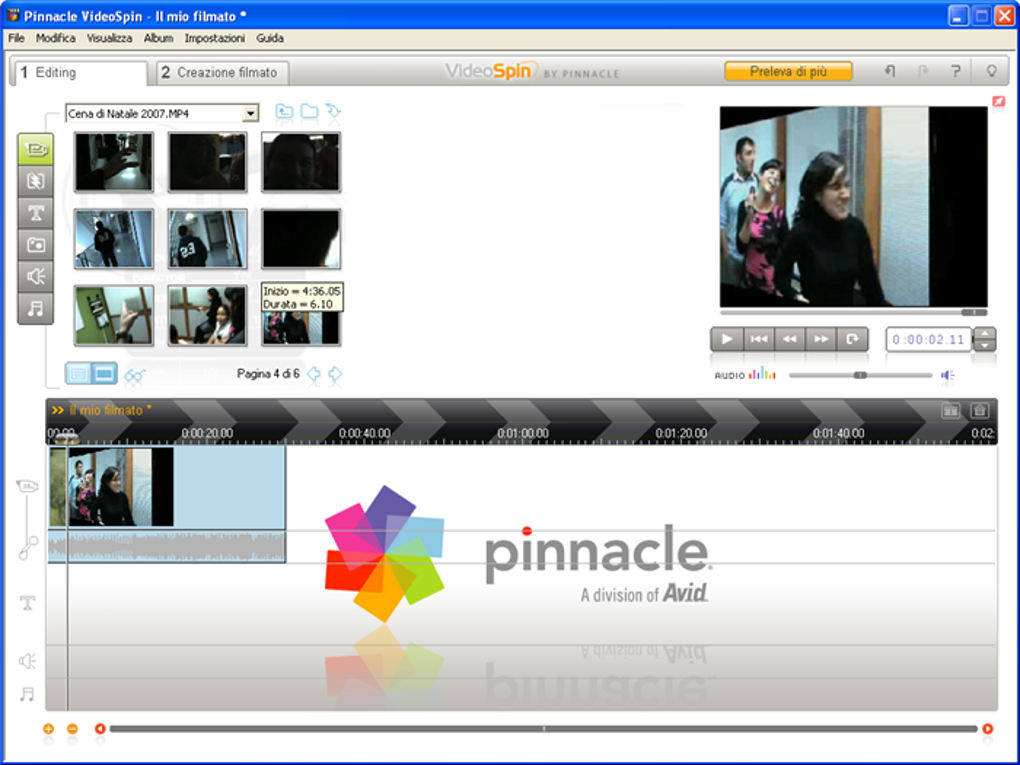Go to previous album page arrow
Screen dimensions: 1020x765
tap(314, 374)
